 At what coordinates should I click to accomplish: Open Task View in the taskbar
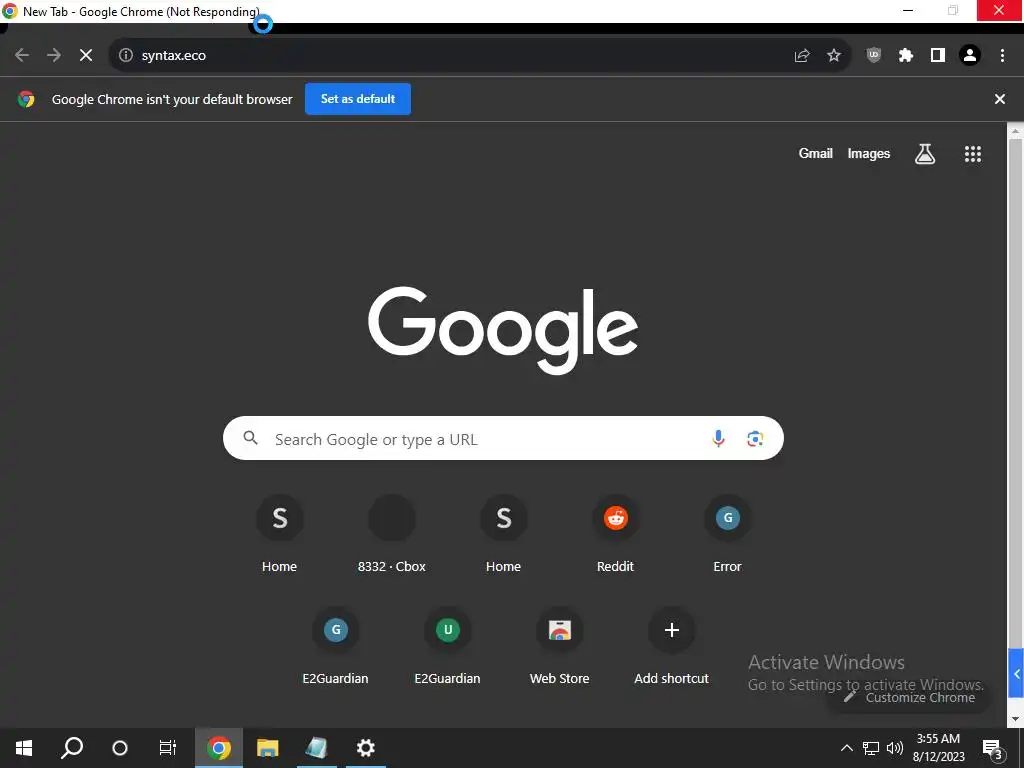[x=168, y=748]
